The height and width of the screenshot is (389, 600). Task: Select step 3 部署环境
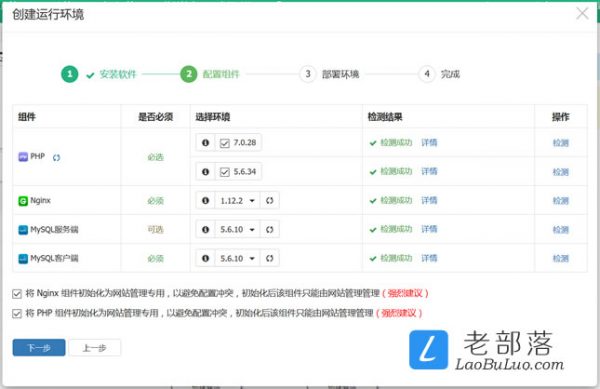tap(329, 74)
